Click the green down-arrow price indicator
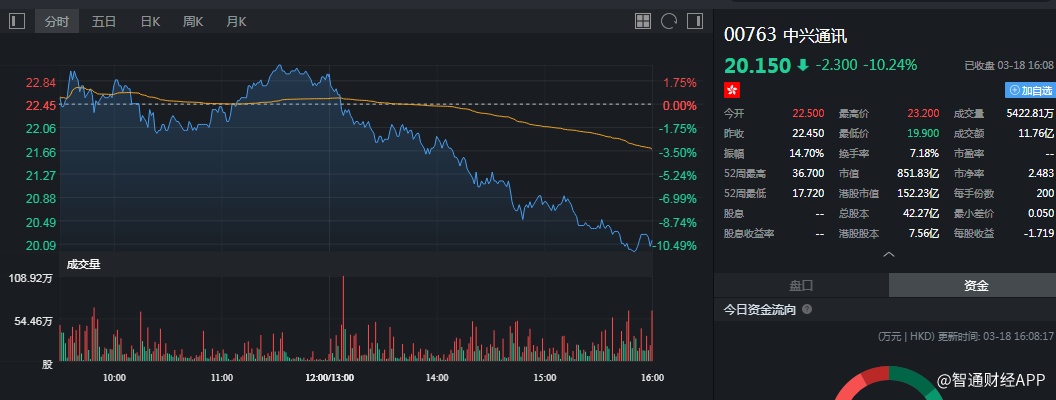 (x=802, y=65)
